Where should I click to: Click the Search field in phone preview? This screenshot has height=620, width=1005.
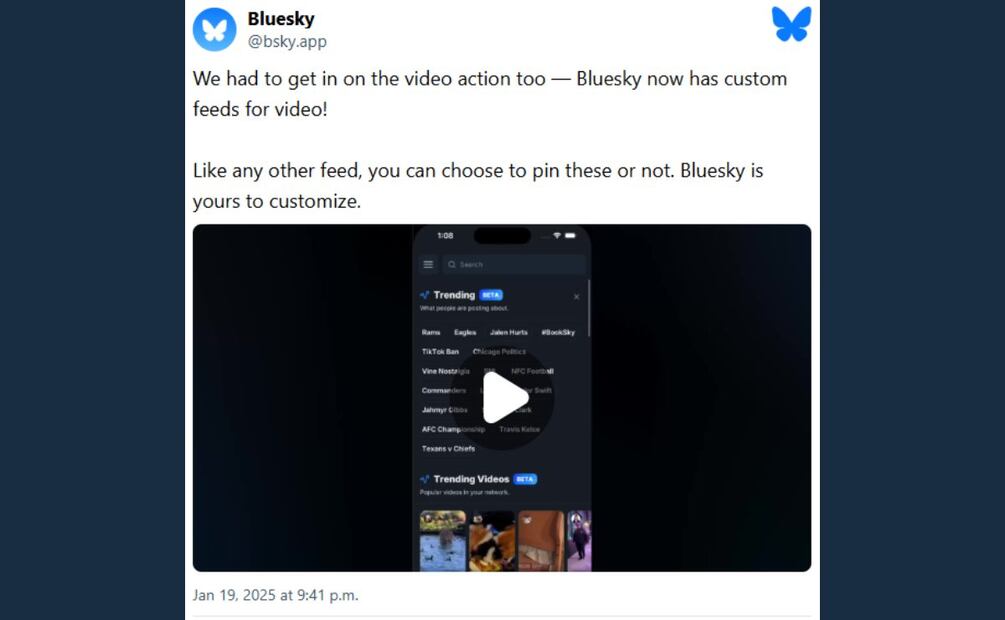click(514, 264)
